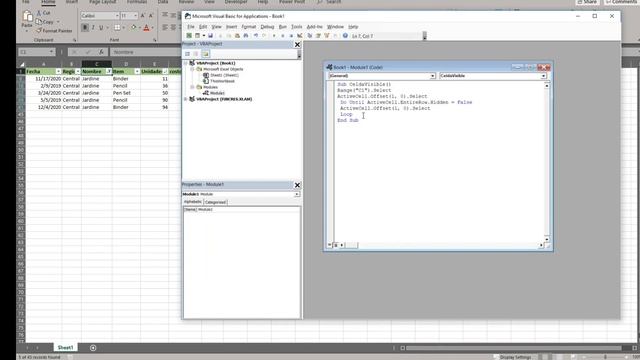Screen dimensions: 640x360
Task: Expand VBAProject (FUNCRES.XLAM) tree node
Action: point(186,99)
